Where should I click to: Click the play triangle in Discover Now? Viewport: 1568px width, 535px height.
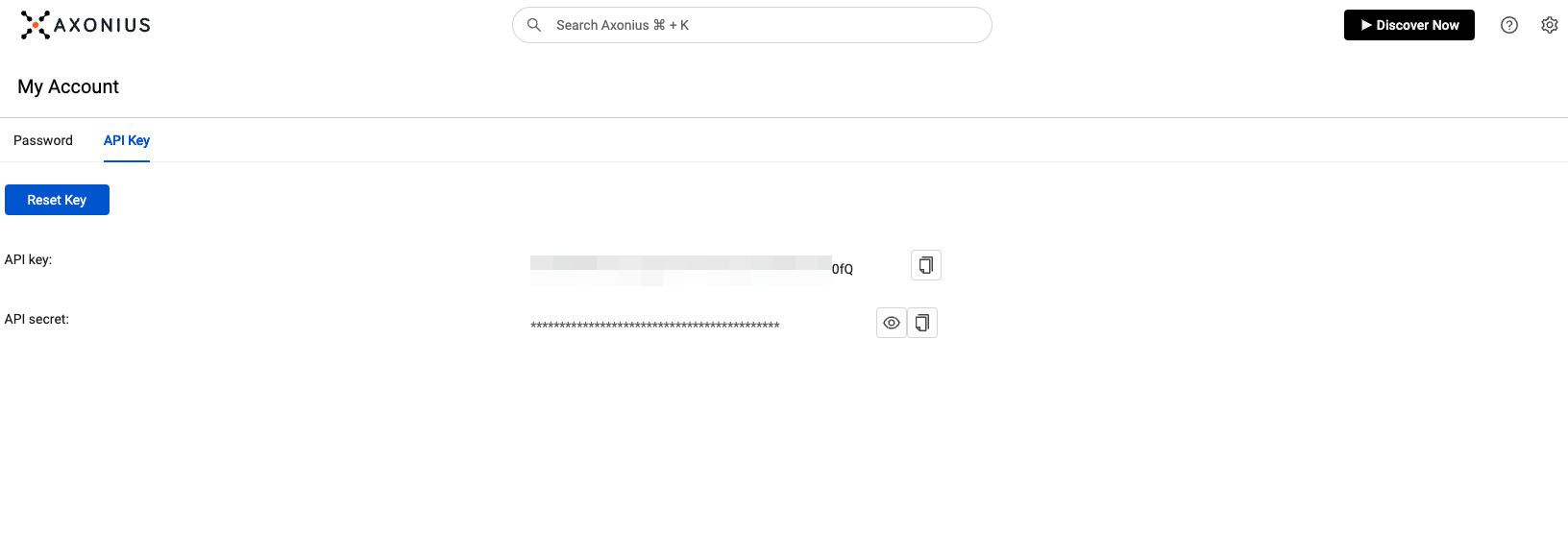coord(1366,25)
